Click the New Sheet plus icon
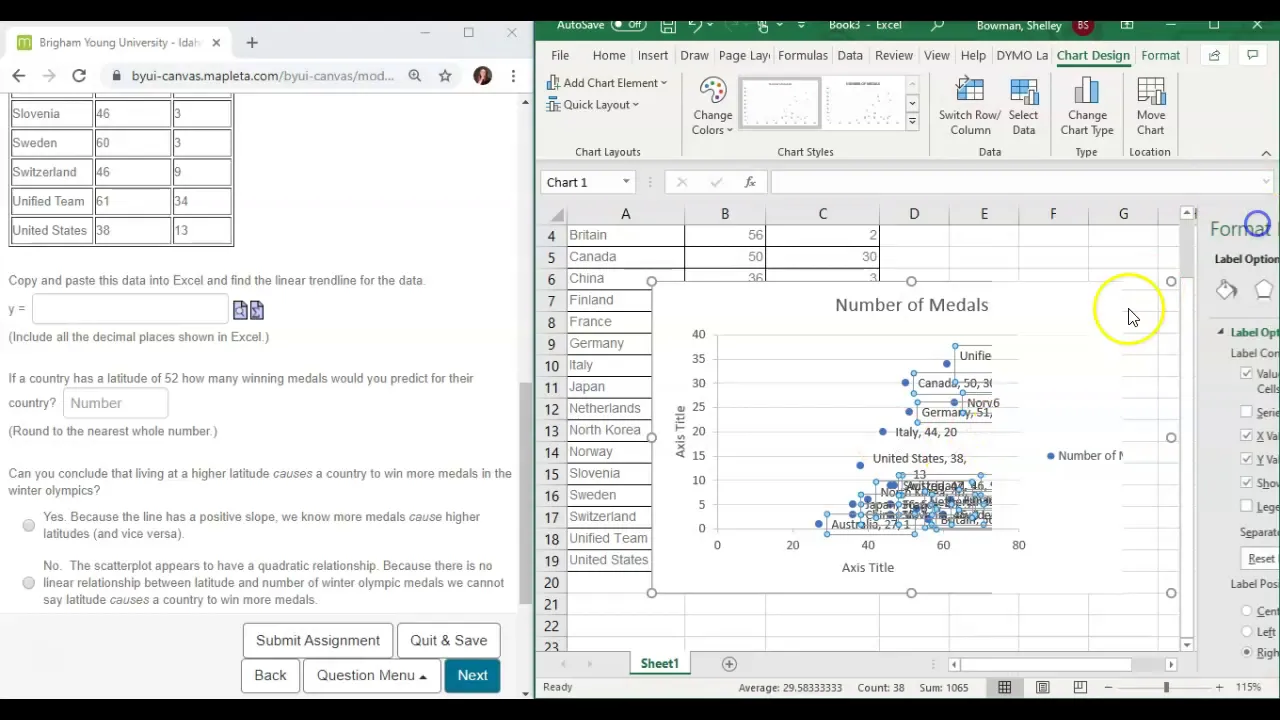 coord(729,664)
